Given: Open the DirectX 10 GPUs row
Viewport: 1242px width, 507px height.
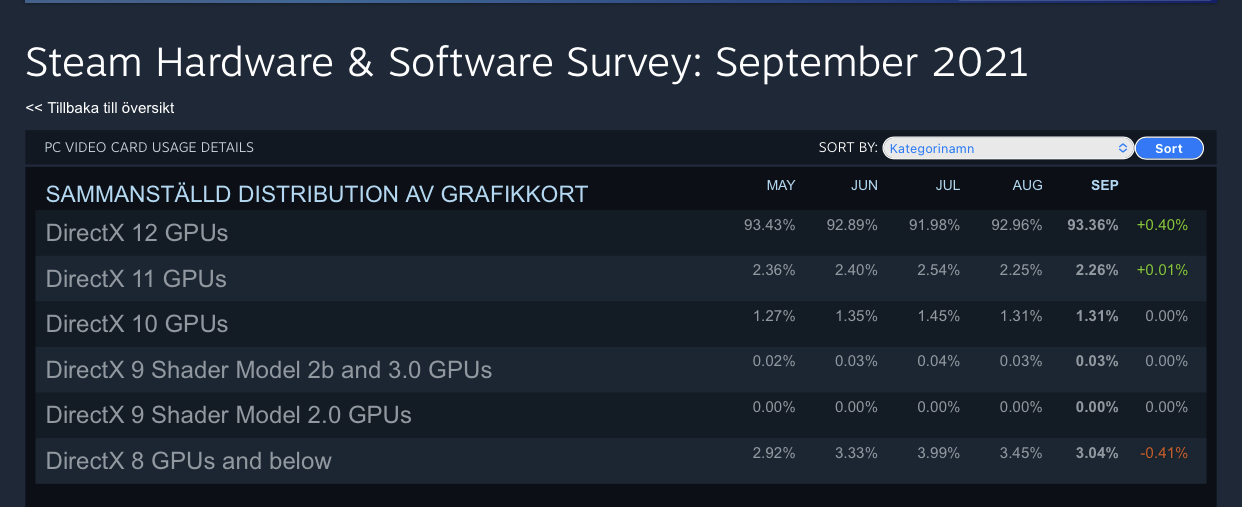Looking at the screenshot, I should pyautogui.click(x=137, y=324).
